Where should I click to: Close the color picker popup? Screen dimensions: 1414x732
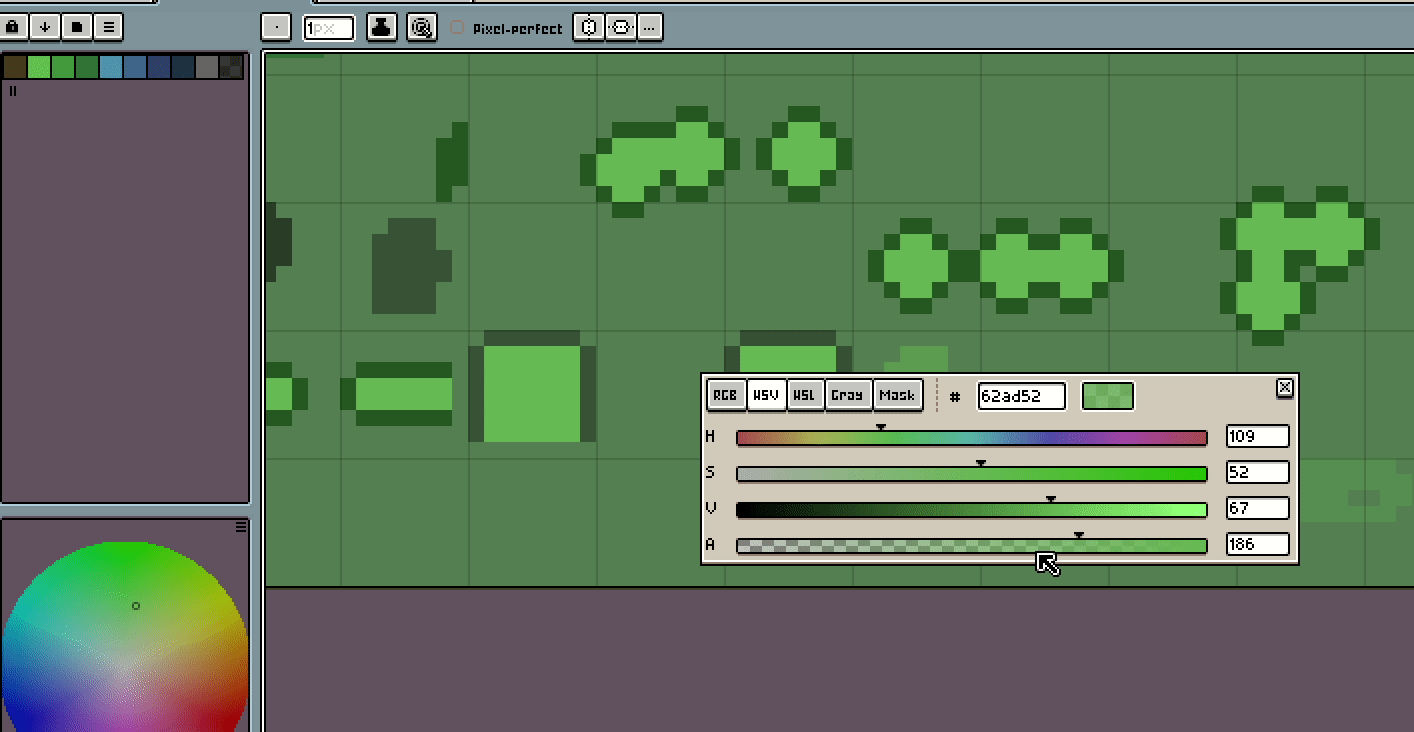pyautogui.click(x=1285, y=388)
